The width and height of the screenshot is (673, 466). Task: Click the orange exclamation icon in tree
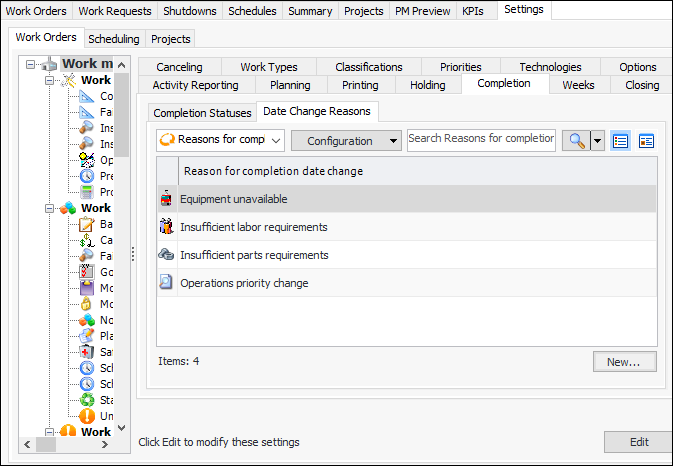[87, 415]
